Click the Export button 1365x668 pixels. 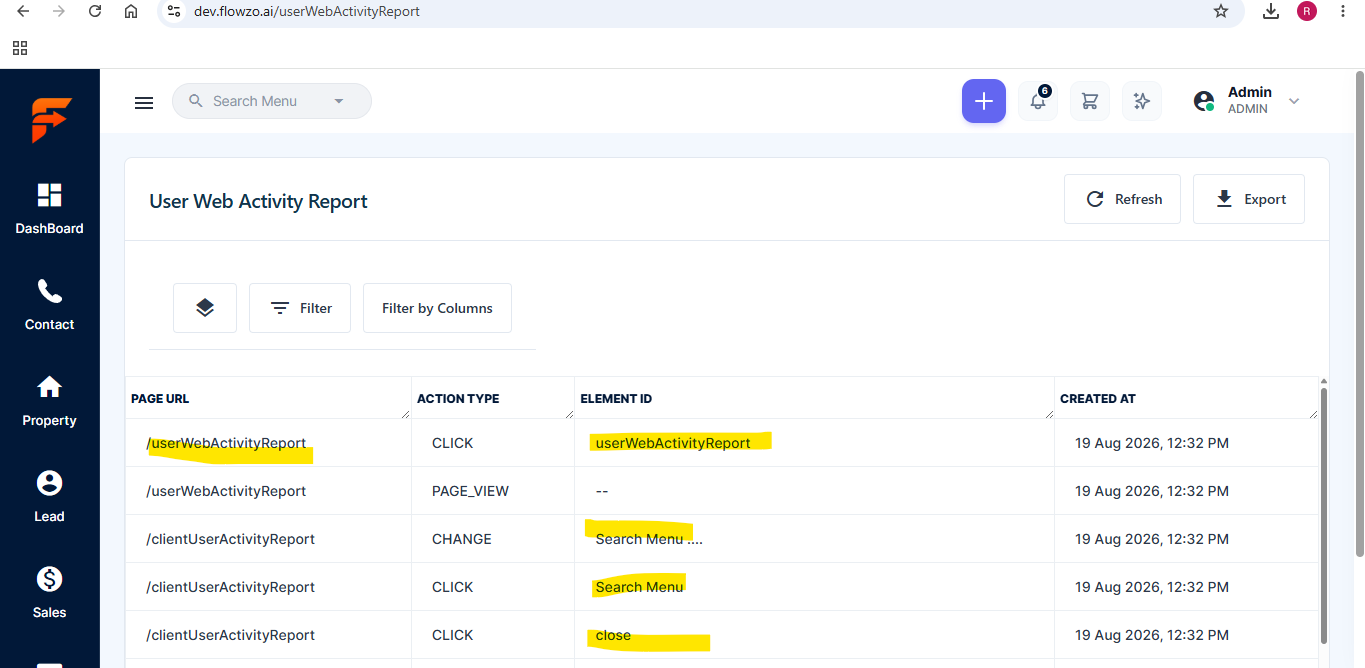click(1249, 199)
